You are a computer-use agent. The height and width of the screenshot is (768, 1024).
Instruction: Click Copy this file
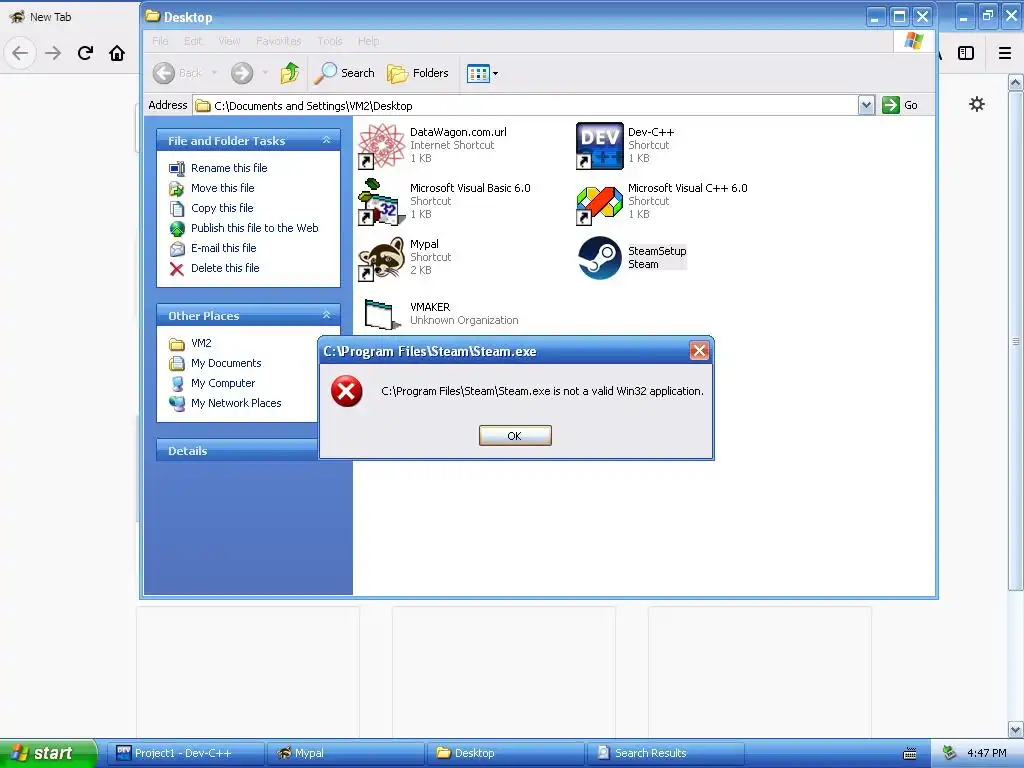(x=222, y=208)
